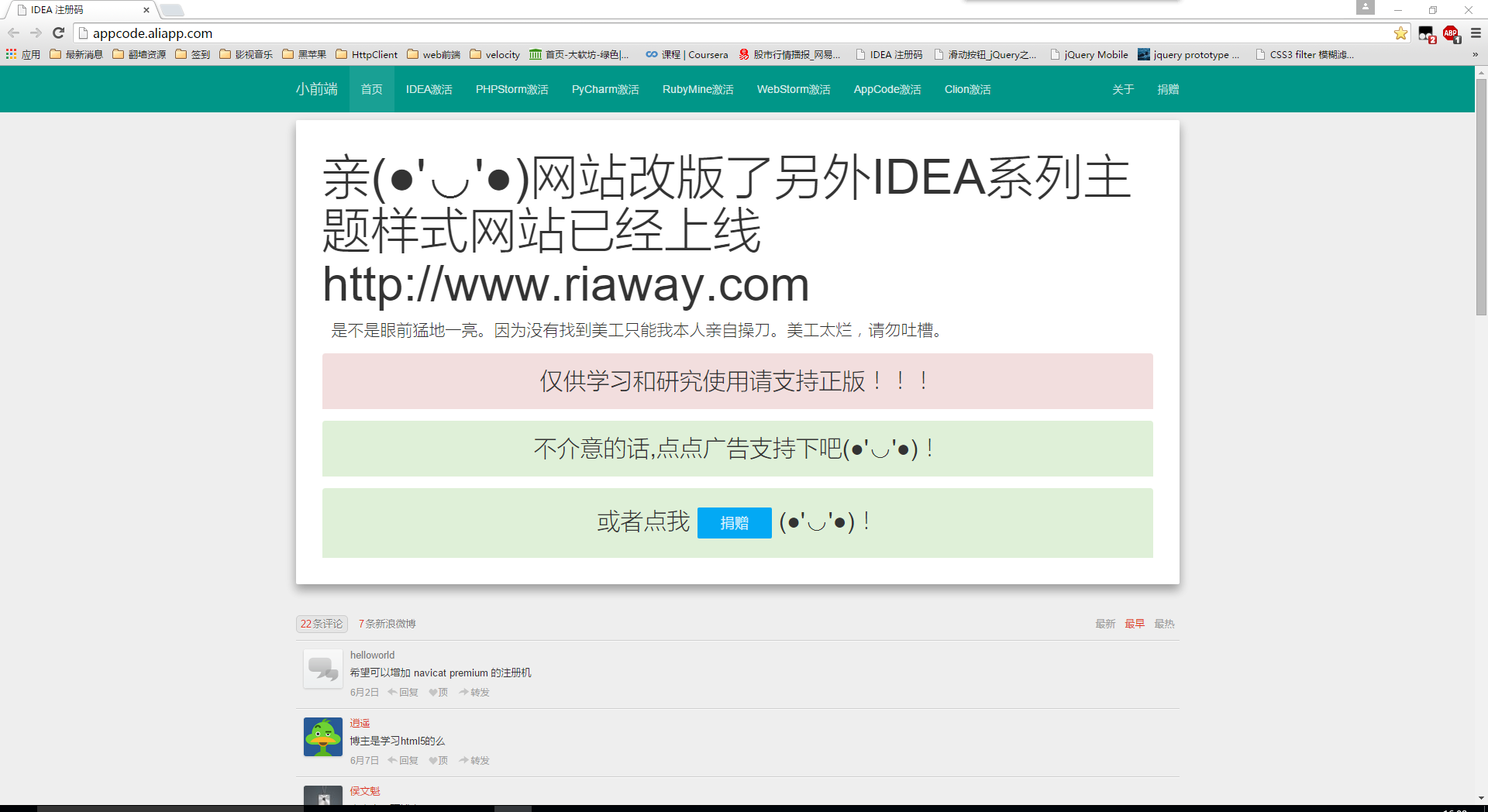This screenshot has height=812, width=1488.
Task: Reply to 逍遥's comment
Action: [403, 761]
